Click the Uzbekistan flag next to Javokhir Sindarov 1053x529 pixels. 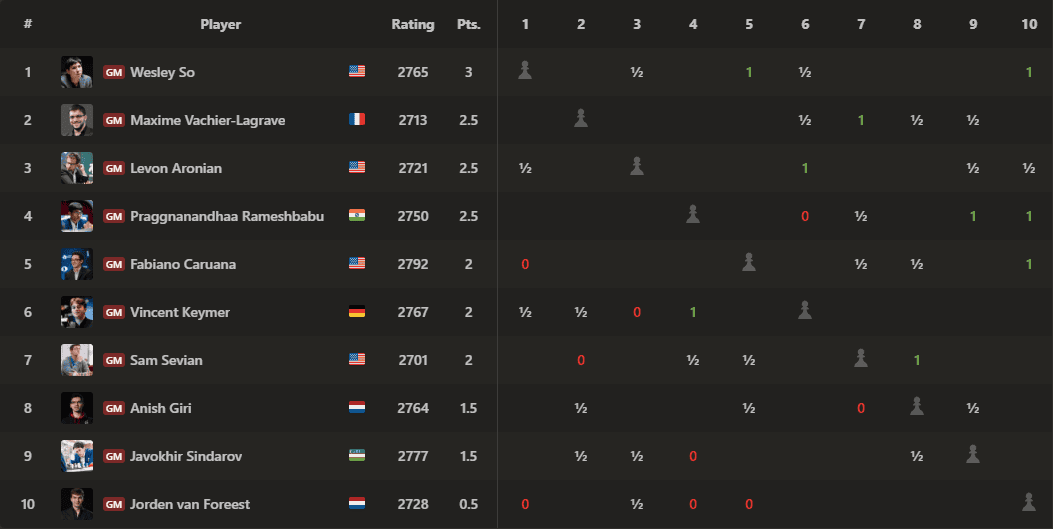[357, 456]
